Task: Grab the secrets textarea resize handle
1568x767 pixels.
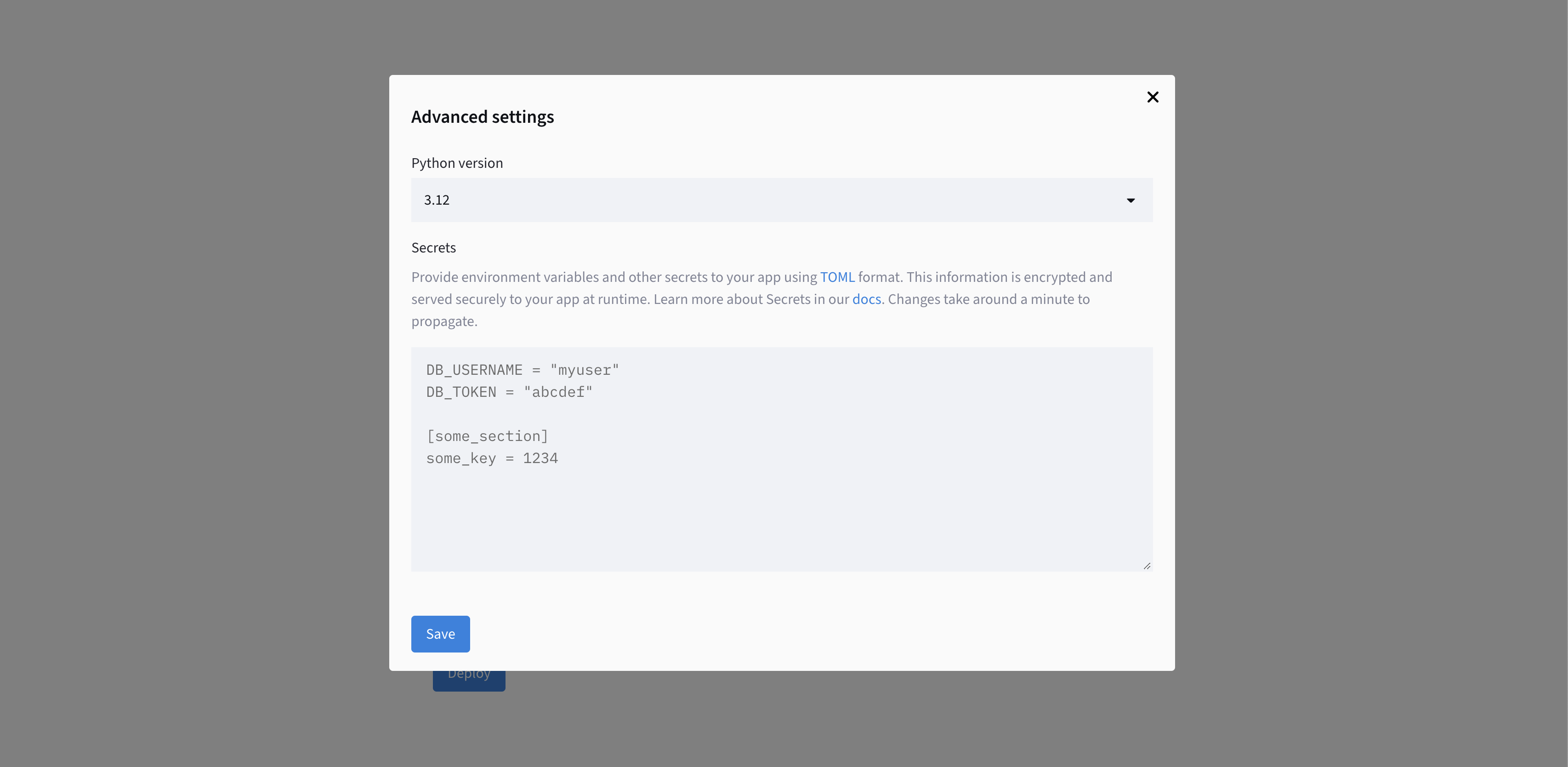Action: coord(1147,566)
